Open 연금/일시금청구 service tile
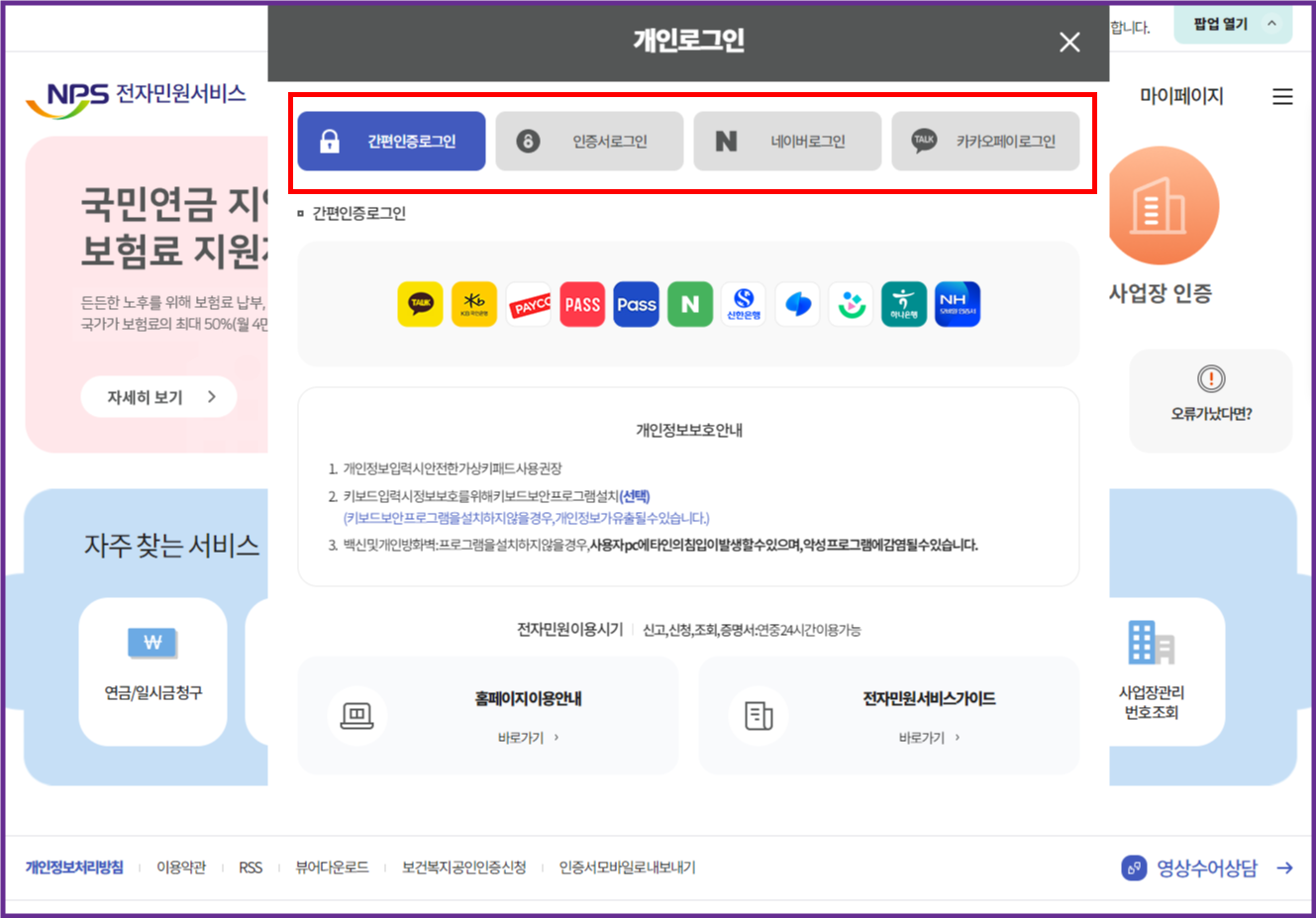The image size is (1316, 918). click(153, 671)
